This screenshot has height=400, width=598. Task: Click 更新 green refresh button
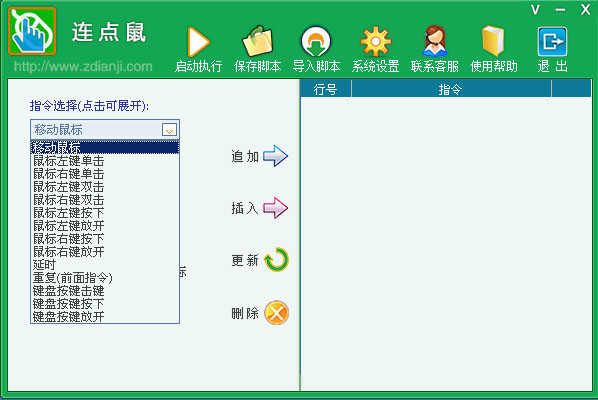pos(276,260)
